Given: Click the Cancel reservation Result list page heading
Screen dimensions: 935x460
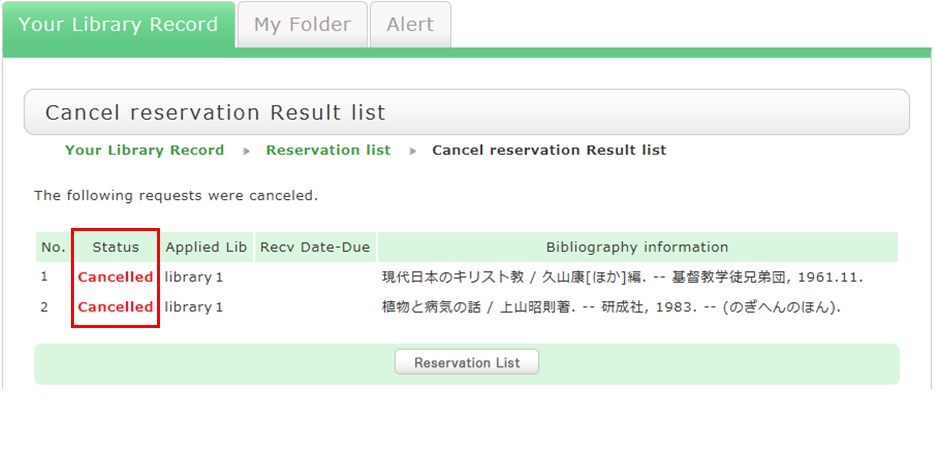Looking at the screenshot, I should coord(215,112).
